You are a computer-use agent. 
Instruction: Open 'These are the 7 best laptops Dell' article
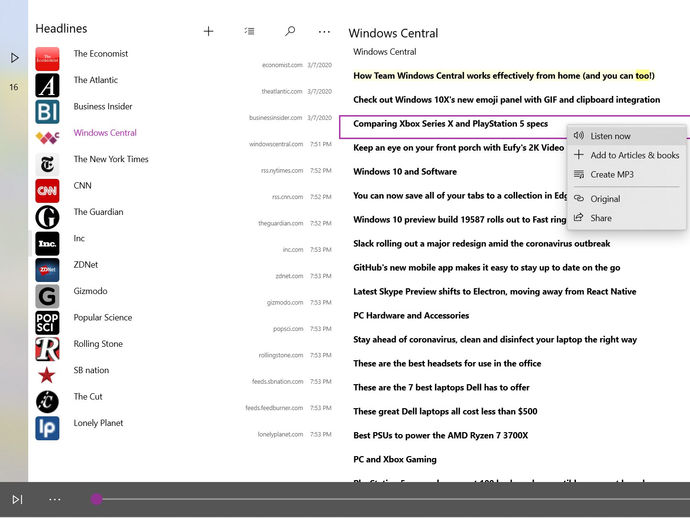(x=441, y=388)
